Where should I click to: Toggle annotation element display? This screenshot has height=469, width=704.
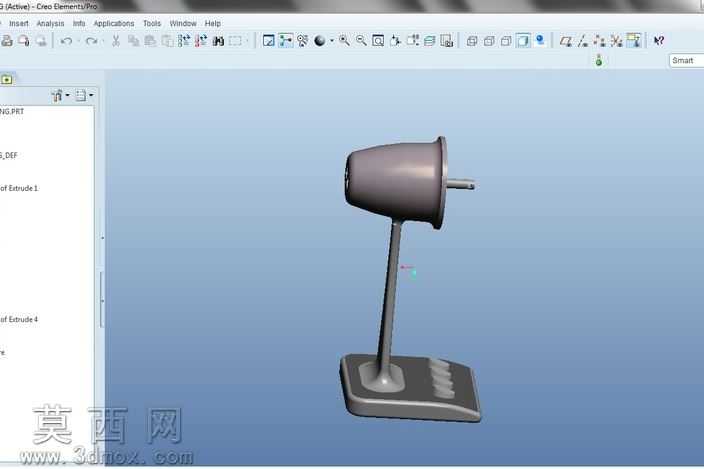click(x=634, y=41)
